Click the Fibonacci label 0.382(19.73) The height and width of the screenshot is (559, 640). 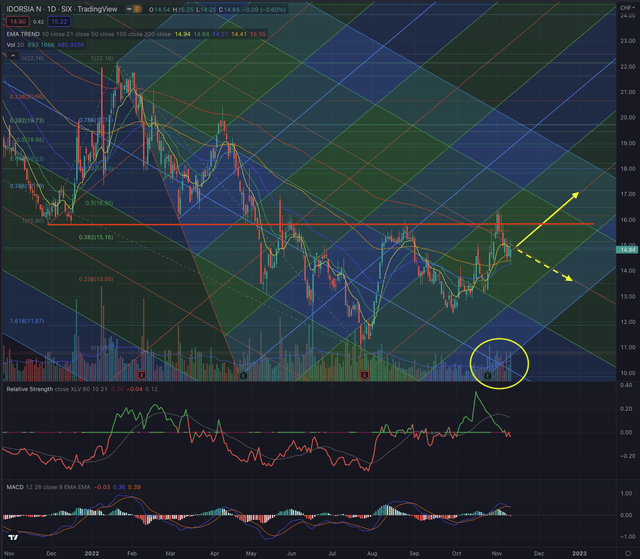(27, 120)
